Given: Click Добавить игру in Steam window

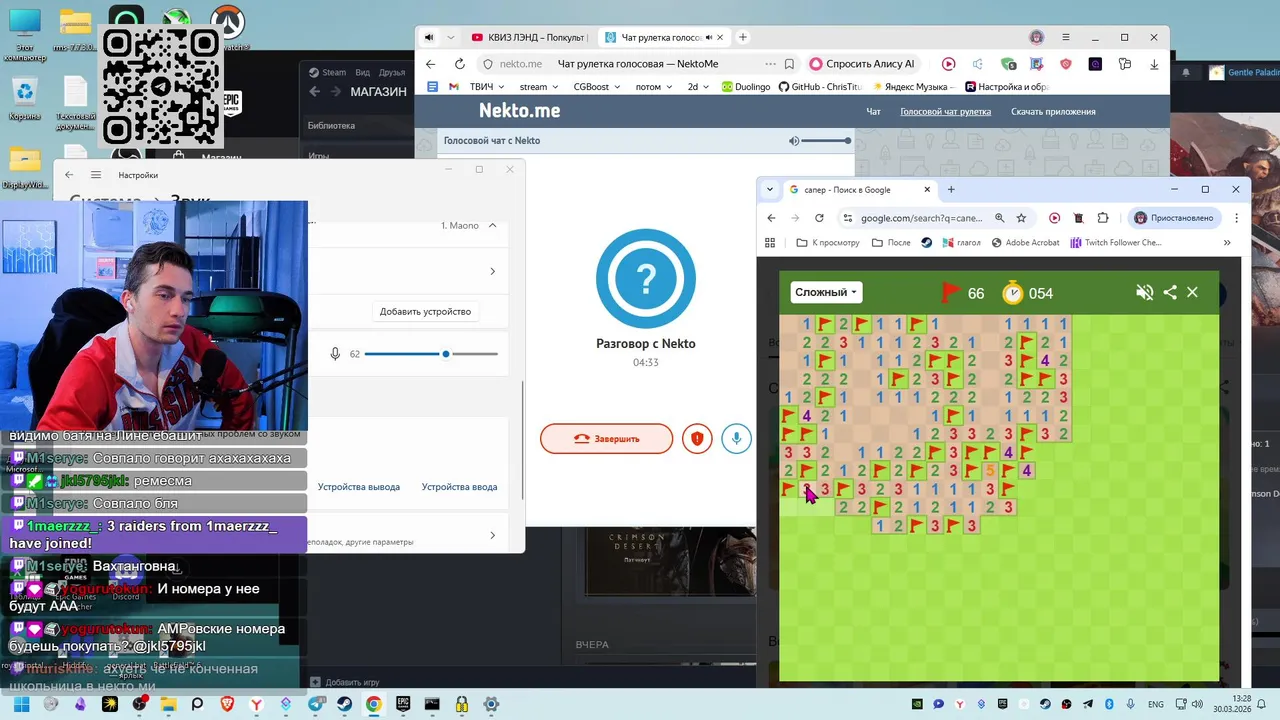Looking at the screenshot, I should click(344, 682).
